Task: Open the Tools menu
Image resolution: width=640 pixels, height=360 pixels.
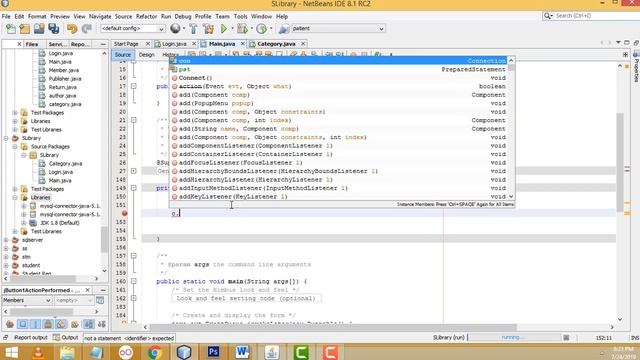Action: click(x=240, y=16)
